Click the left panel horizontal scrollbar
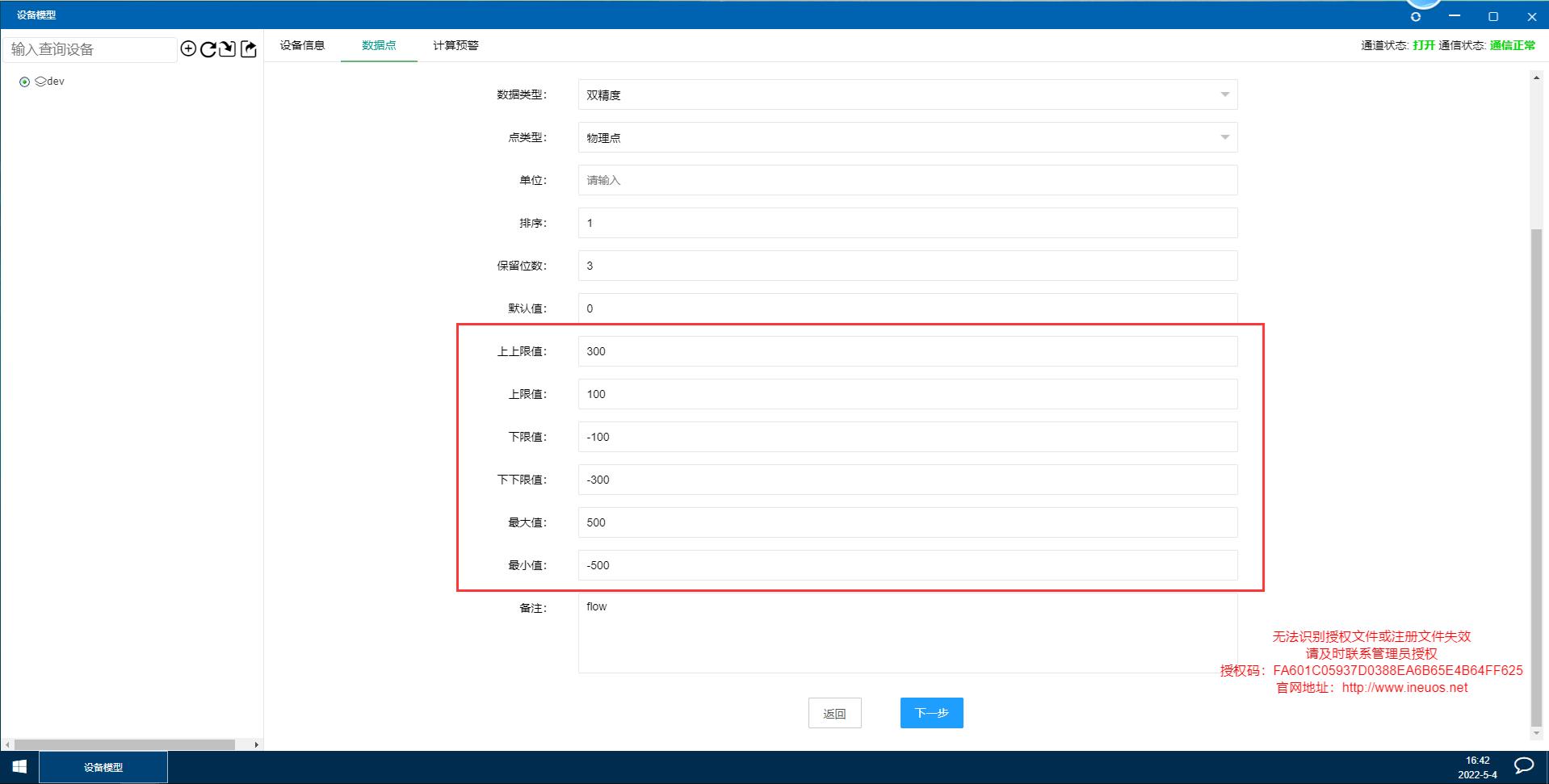This screenshot has width=1549, height=784. coord(125,744)
